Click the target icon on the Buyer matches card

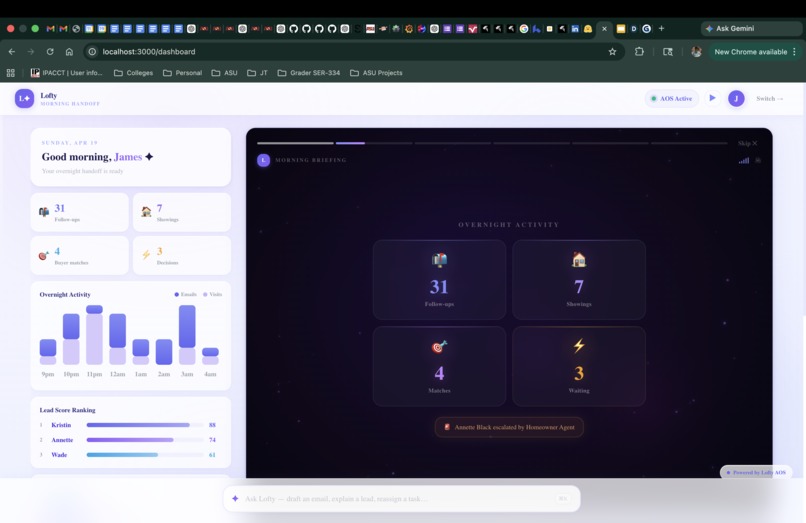point(44,255)
